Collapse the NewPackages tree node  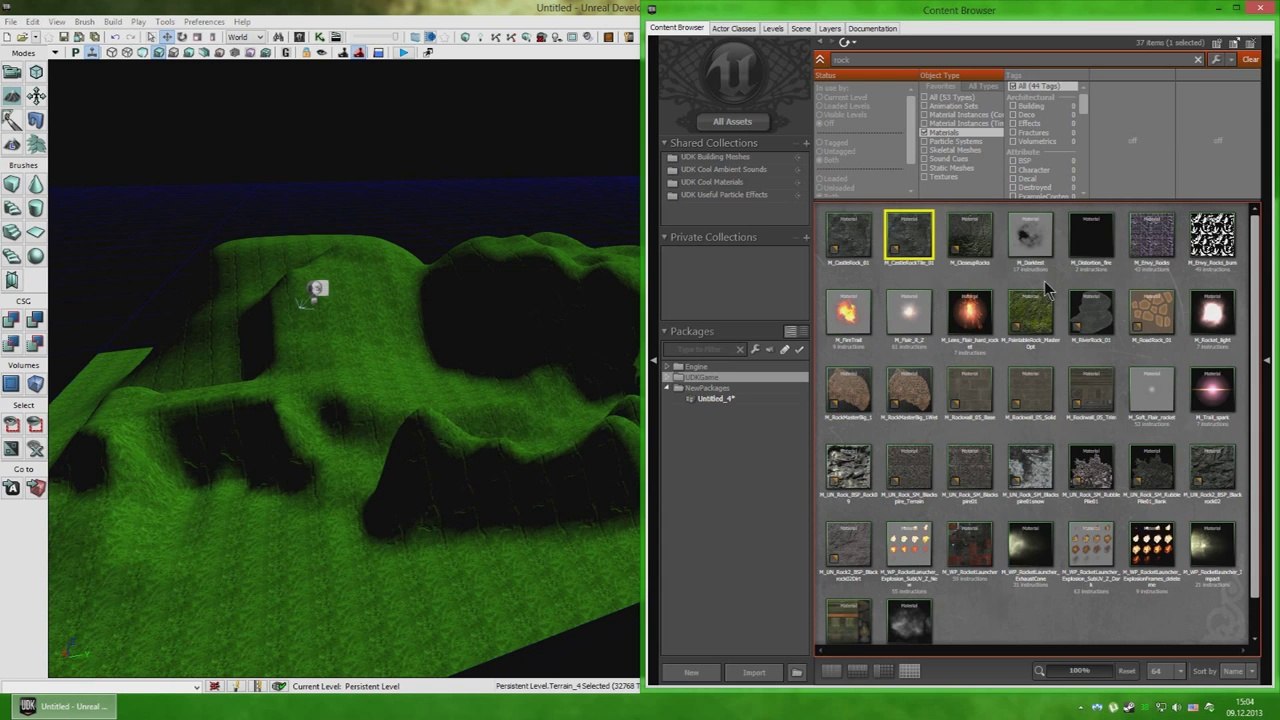pyautogui.click(x=667, y=388)
